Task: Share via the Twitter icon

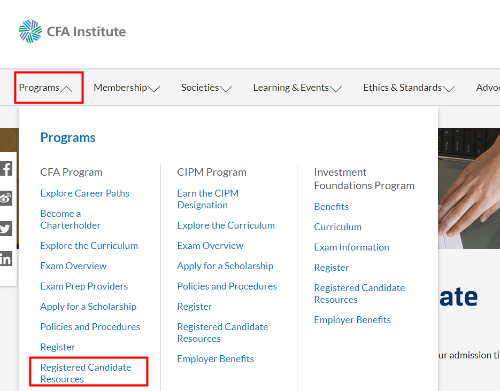Action: (6, 229)
